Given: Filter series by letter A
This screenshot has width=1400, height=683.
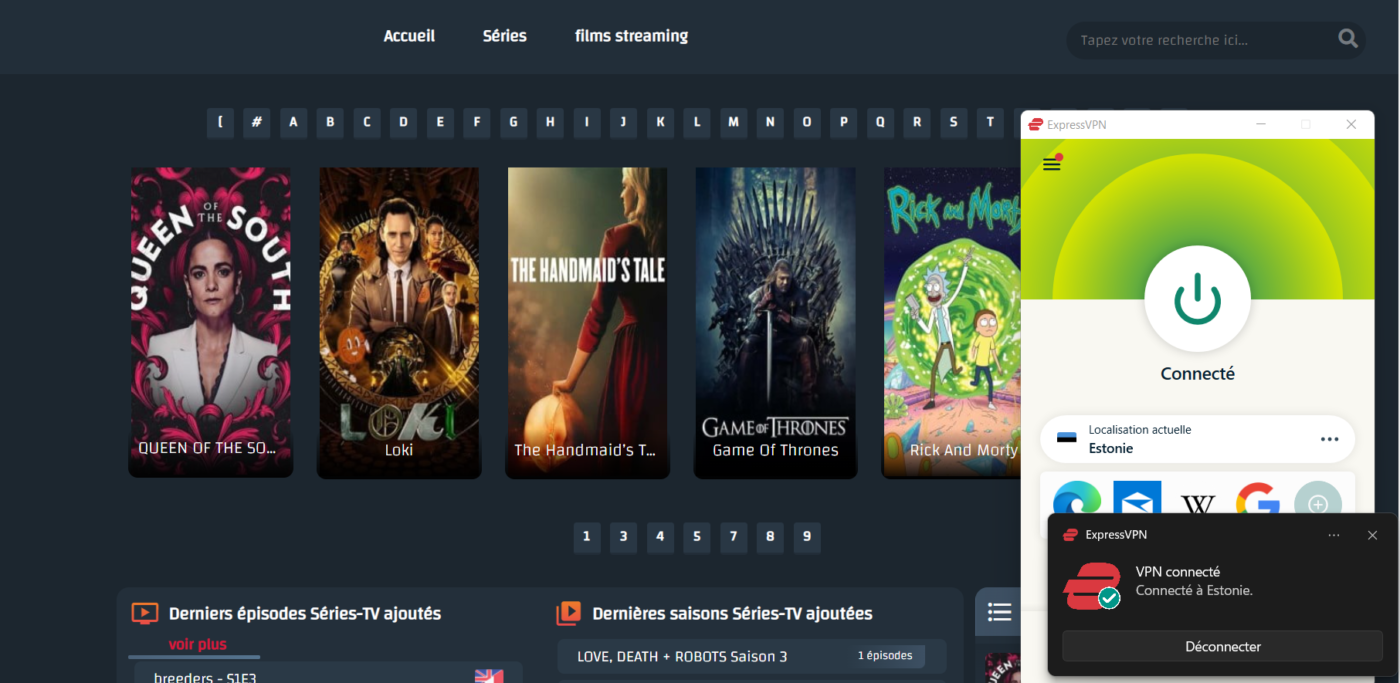Looking at the screenshot, I should coord(294,122).
